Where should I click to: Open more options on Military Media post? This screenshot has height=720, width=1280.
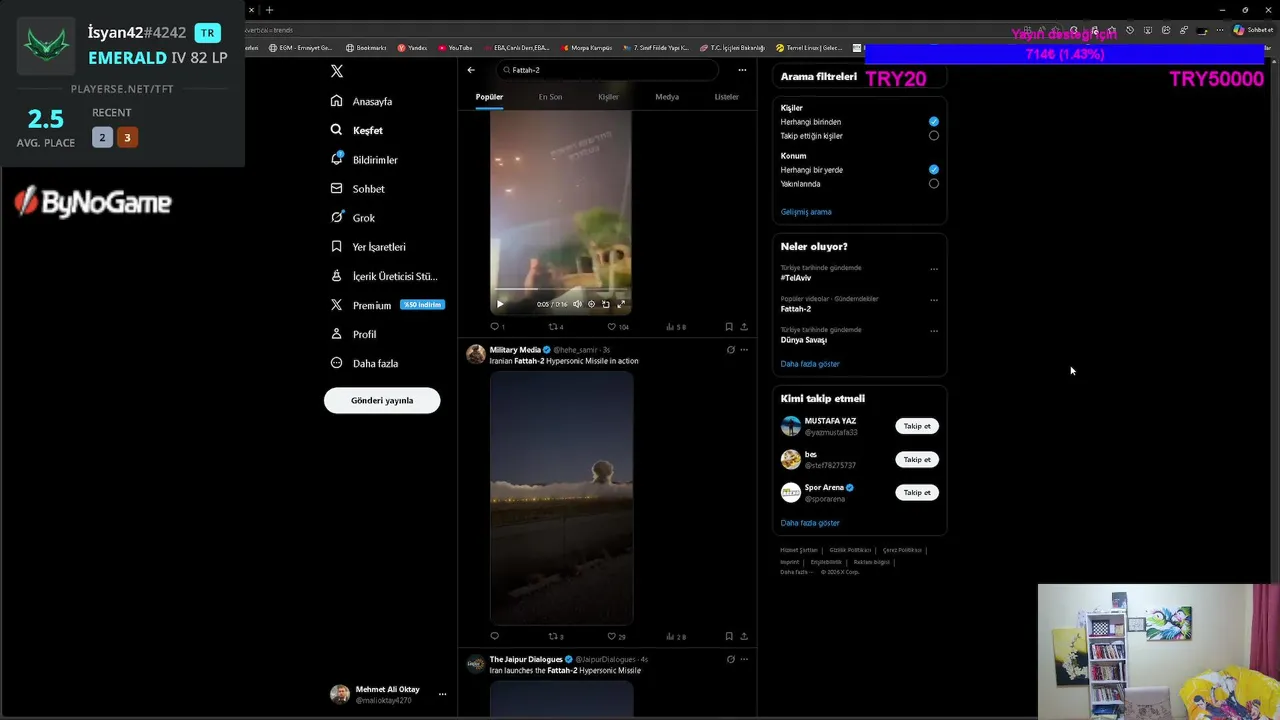(744, 350)
